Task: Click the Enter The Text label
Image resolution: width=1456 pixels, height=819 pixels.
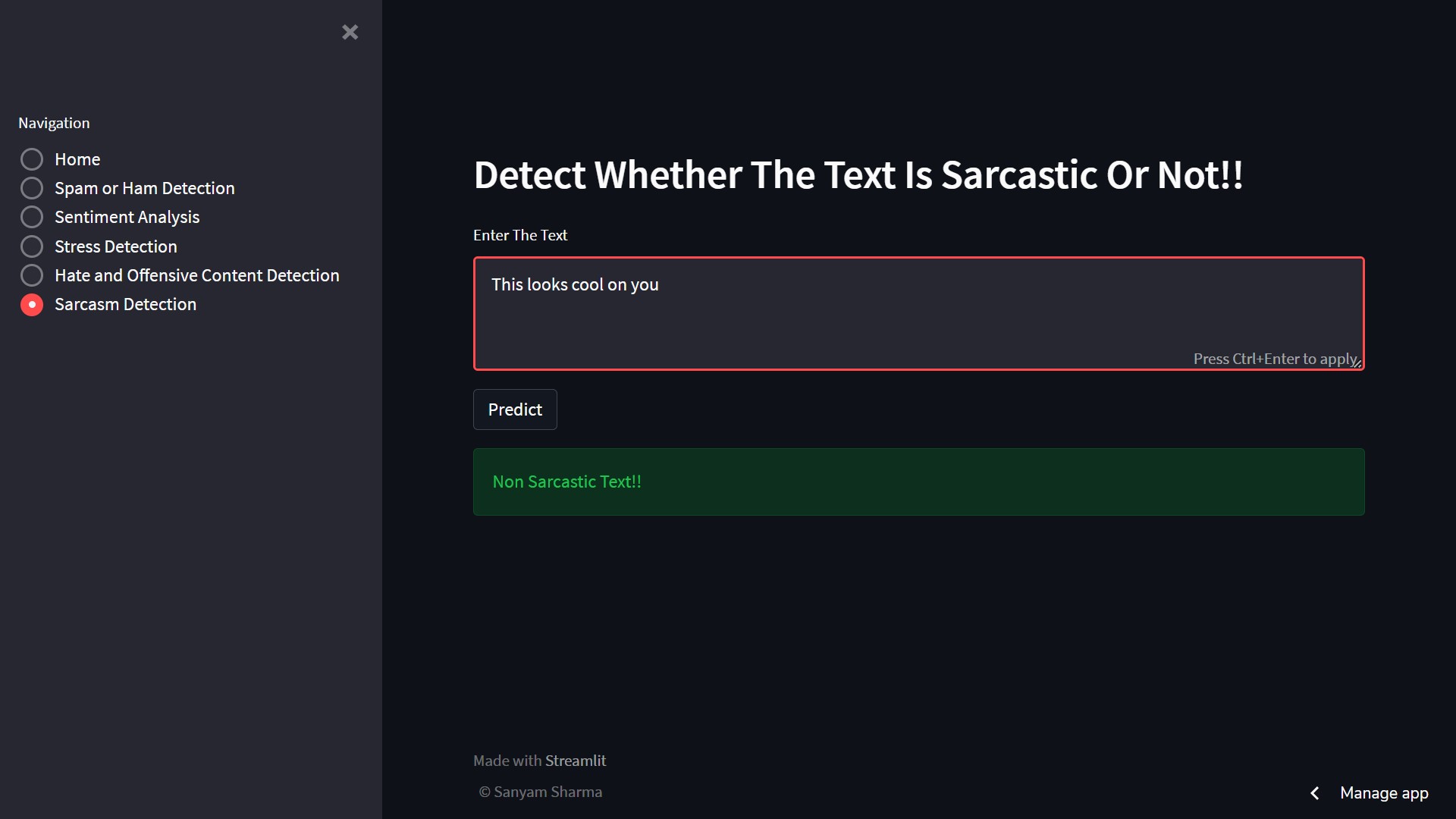Action: (520, 235)
